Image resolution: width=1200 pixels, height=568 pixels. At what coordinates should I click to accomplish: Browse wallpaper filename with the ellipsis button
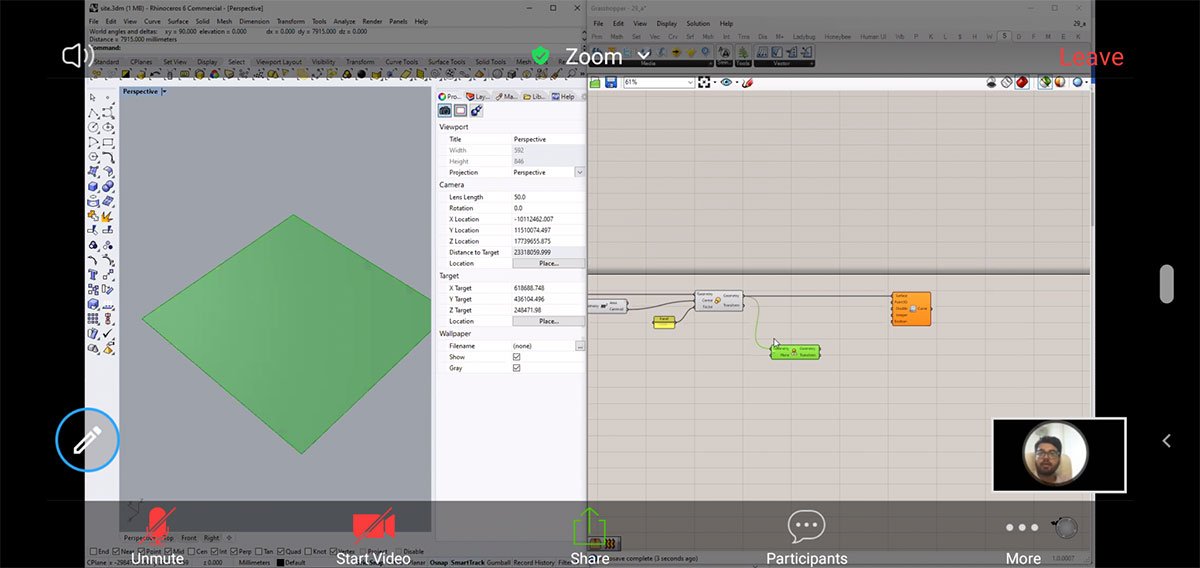click(580, 346)
